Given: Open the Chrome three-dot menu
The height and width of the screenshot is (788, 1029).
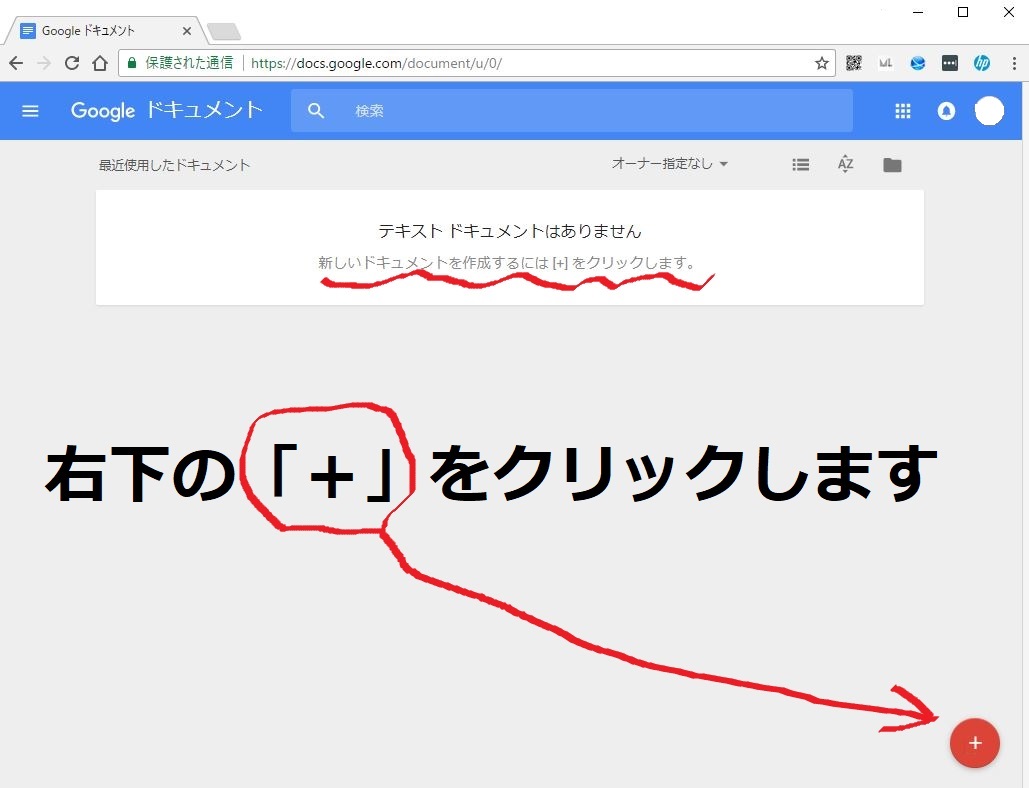Looking at the screenshot, I should pos(1014,63).
